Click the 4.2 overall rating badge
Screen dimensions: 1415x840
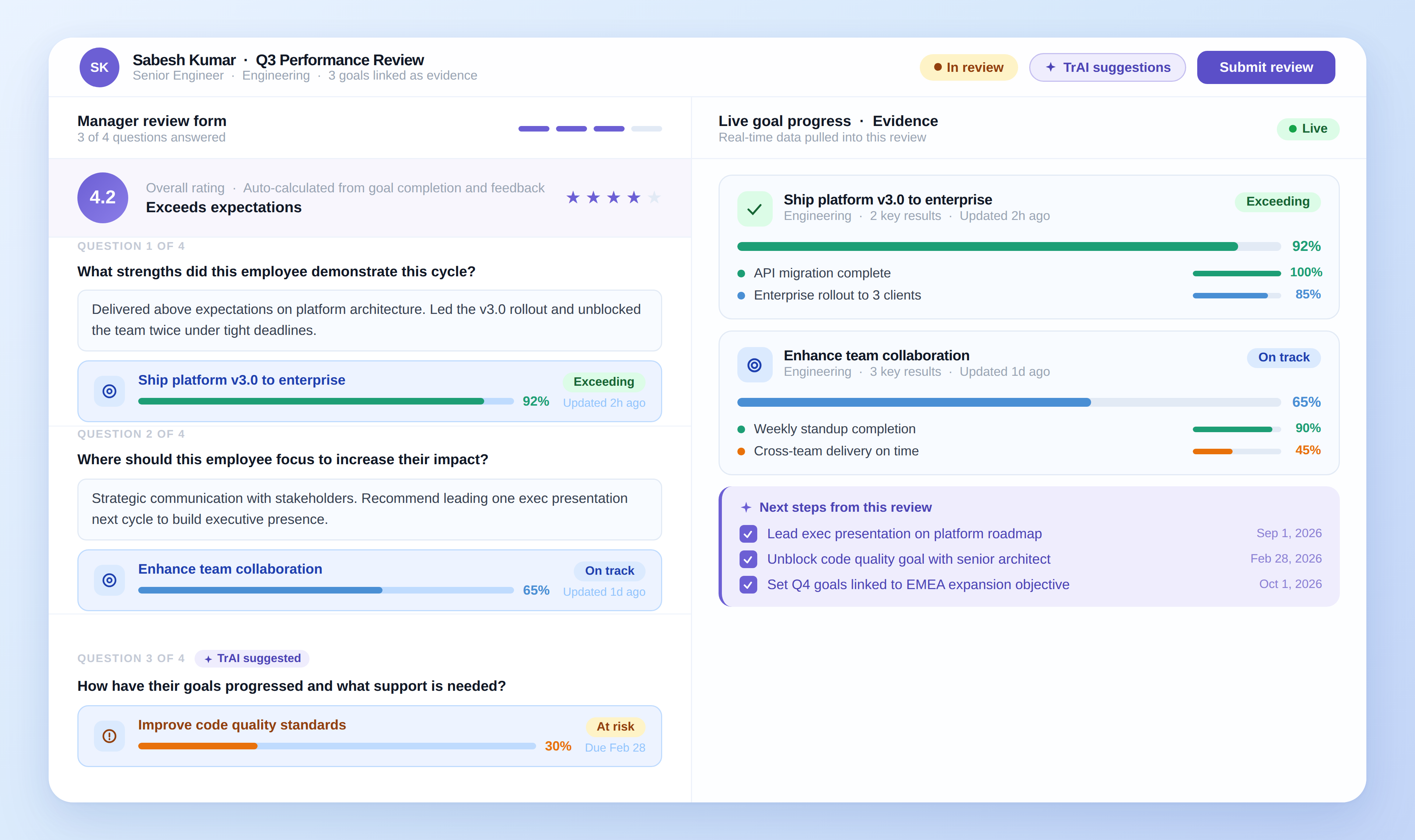[x=102, y=197]
